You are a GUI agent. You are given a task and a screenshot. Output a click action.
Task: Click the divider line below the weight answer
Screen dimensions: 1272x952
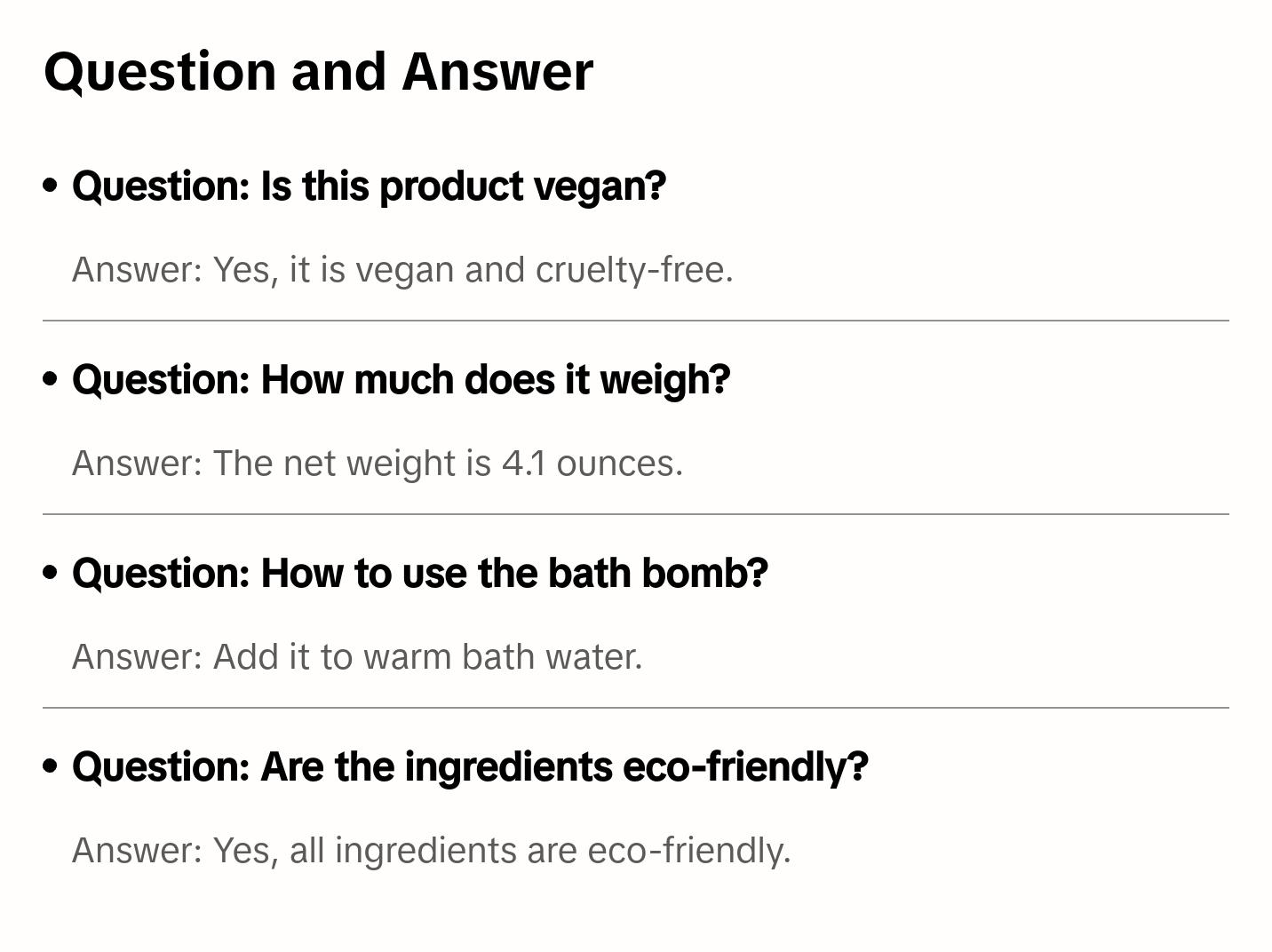pyautogui.click(x=636, y=514)
